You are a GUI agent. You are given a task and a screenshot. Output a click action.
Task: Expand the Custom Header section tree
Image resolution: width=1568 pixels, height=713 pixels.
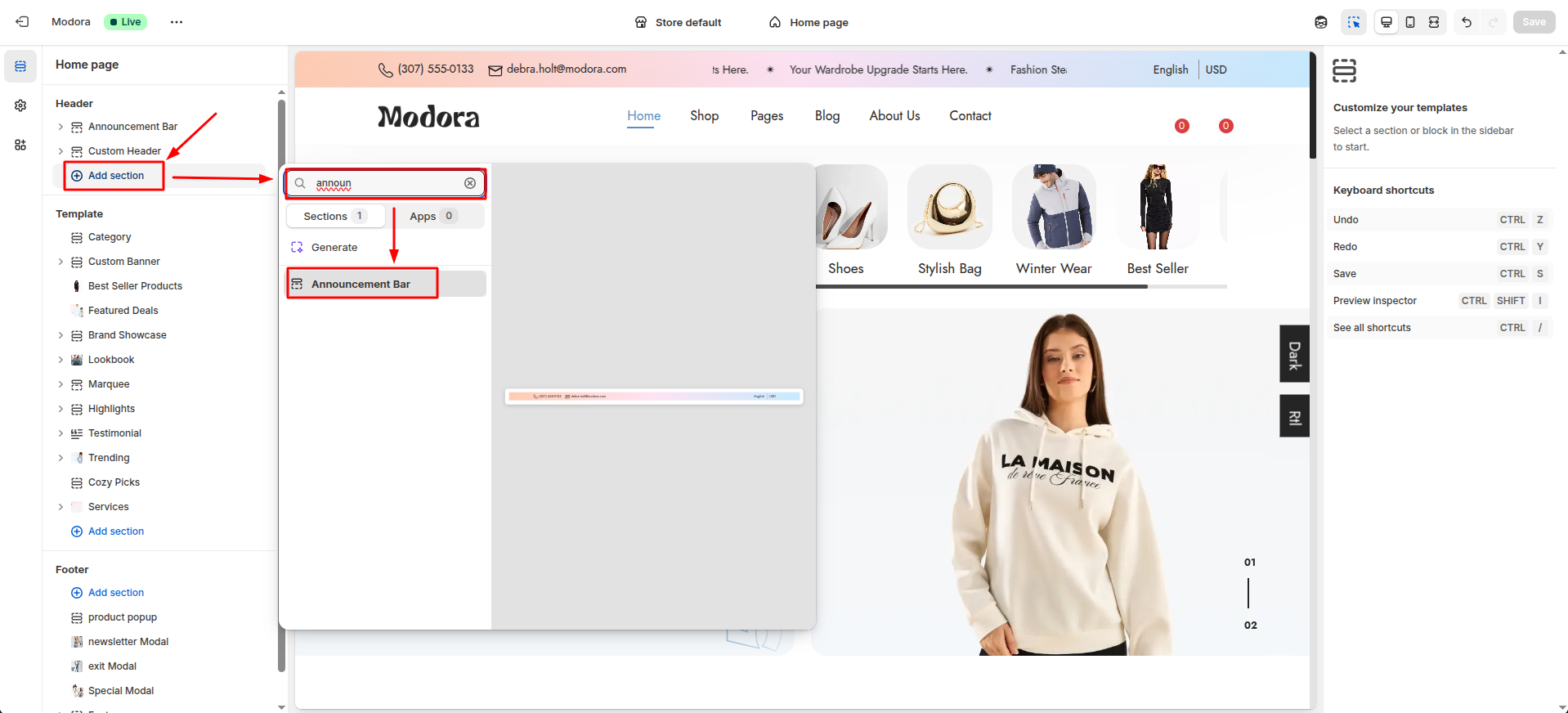60,151
